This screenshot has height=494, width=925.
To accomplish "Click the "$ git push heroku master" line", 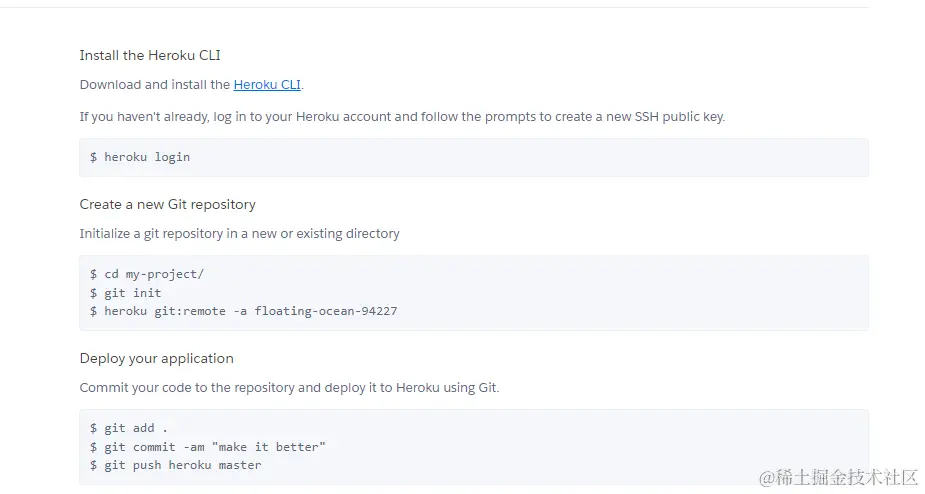I will click(x=175, y=465).
